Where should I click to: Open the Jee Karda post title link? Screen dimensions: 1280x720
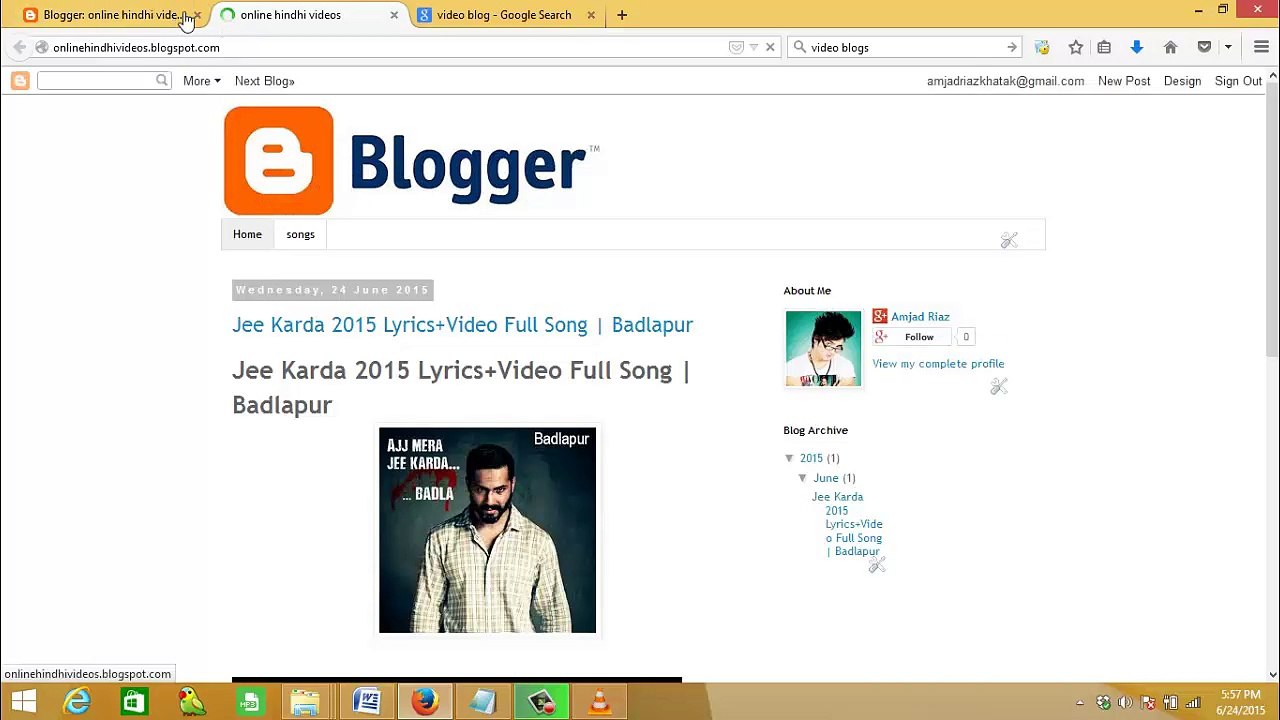(462, 325)
